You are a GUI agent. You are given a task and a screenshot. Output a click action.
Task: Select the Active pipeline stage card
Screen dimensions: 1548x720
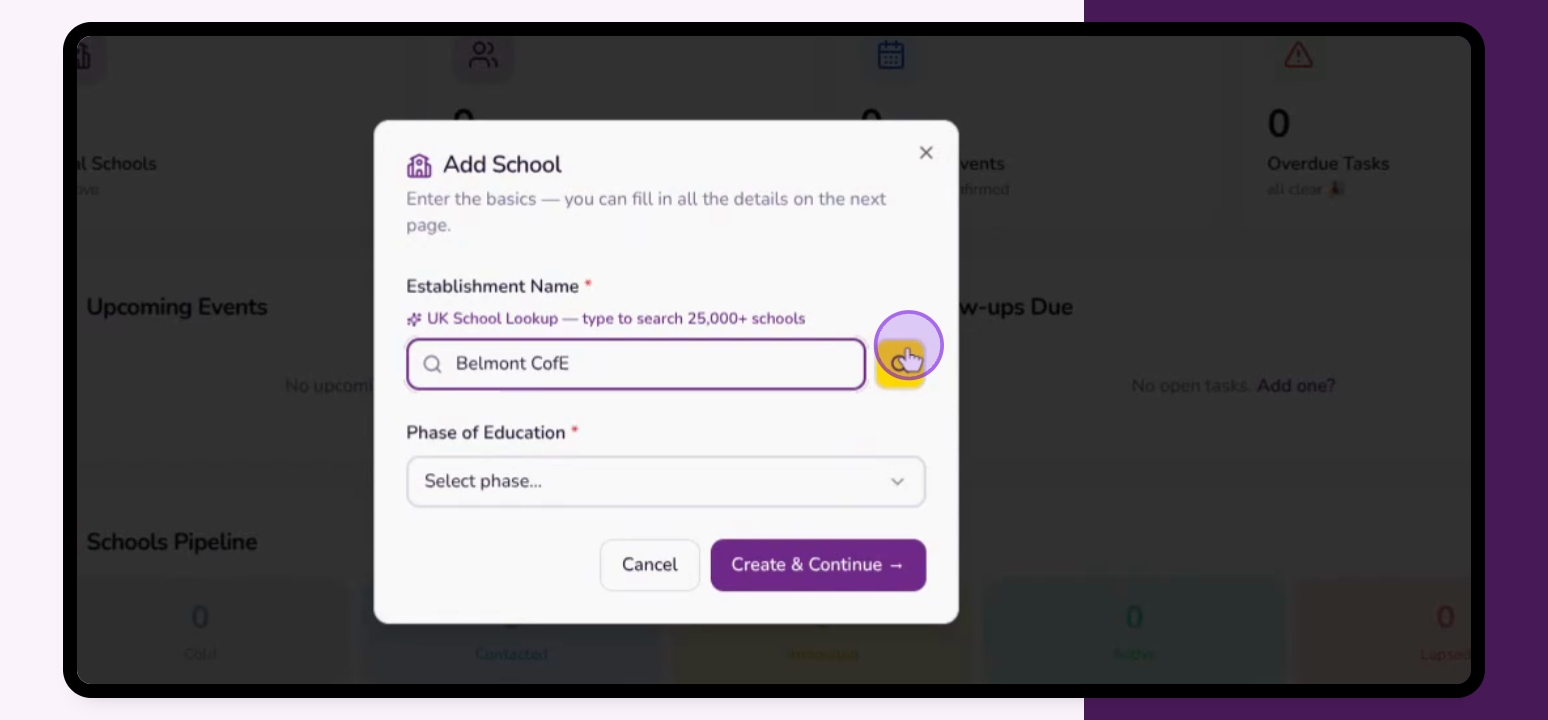pyautogui.click(x=1133, y=632)
